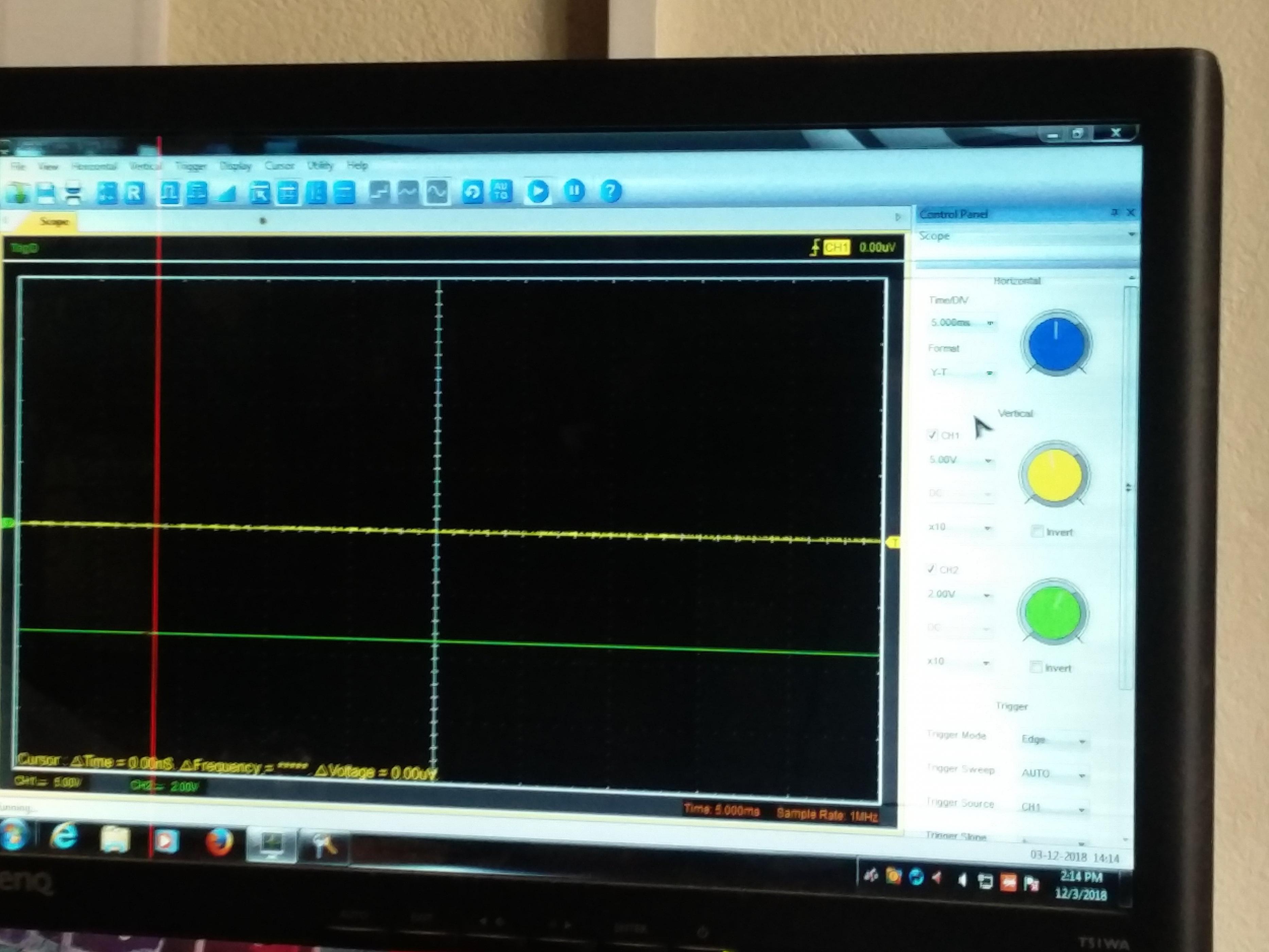Image resolution: width=1269 pixels, height=952 pixels.
Task: Open the Trigger Source CH1 dropdown
Action: point(1053,808)
